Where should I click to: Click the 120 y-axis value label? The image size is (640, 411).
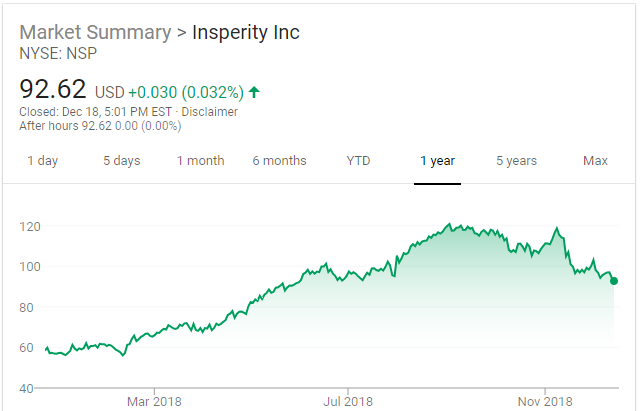(29, 226)
